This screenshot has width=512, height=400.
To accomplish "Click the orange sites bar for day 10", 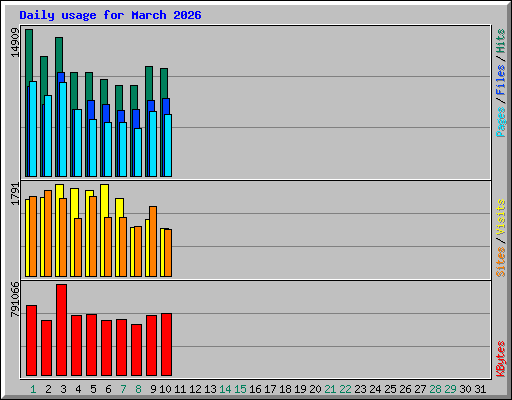I will 168,253.
